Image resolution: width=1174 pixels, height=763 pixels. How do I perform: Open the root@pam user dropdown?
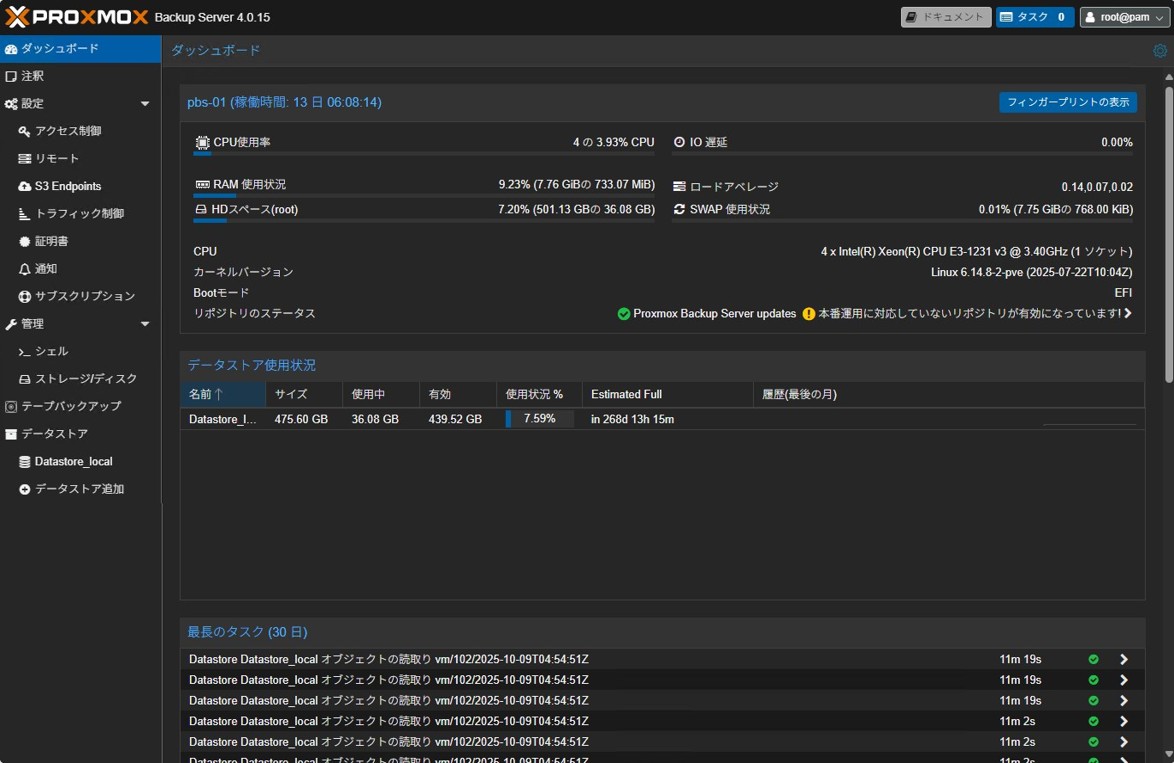[x=1125, y=17]
